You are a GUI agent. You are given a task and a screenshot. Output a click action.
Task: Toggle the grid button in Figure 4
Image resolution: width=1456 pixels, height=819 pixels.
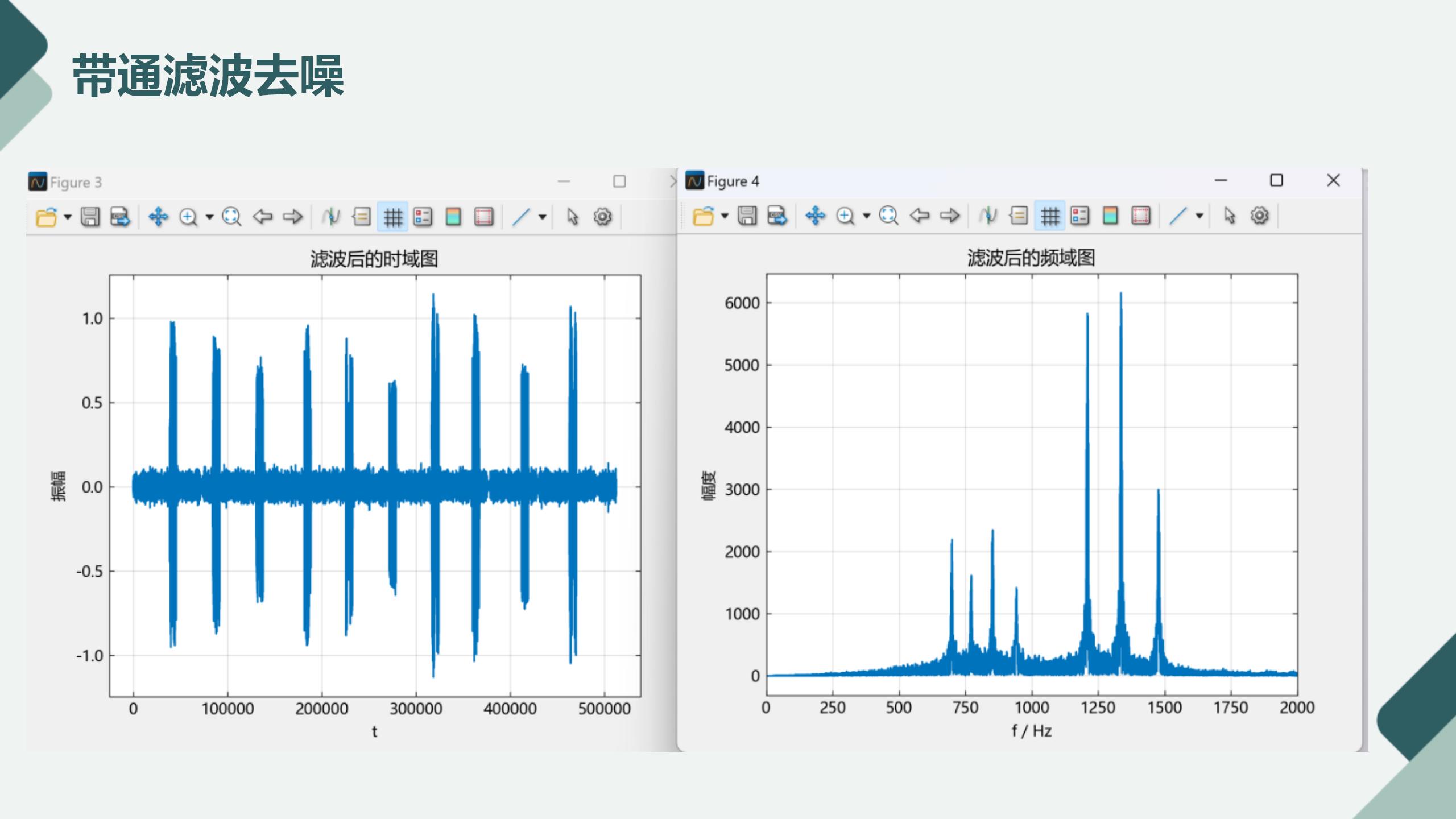pyautogui.click(x=1049, y=216)
